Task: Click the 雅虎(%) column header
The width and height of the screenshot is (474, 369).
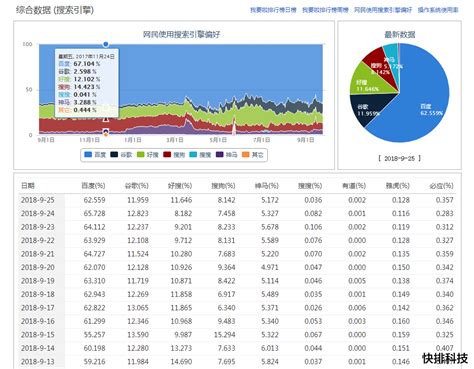Action: tap(398, 186)
